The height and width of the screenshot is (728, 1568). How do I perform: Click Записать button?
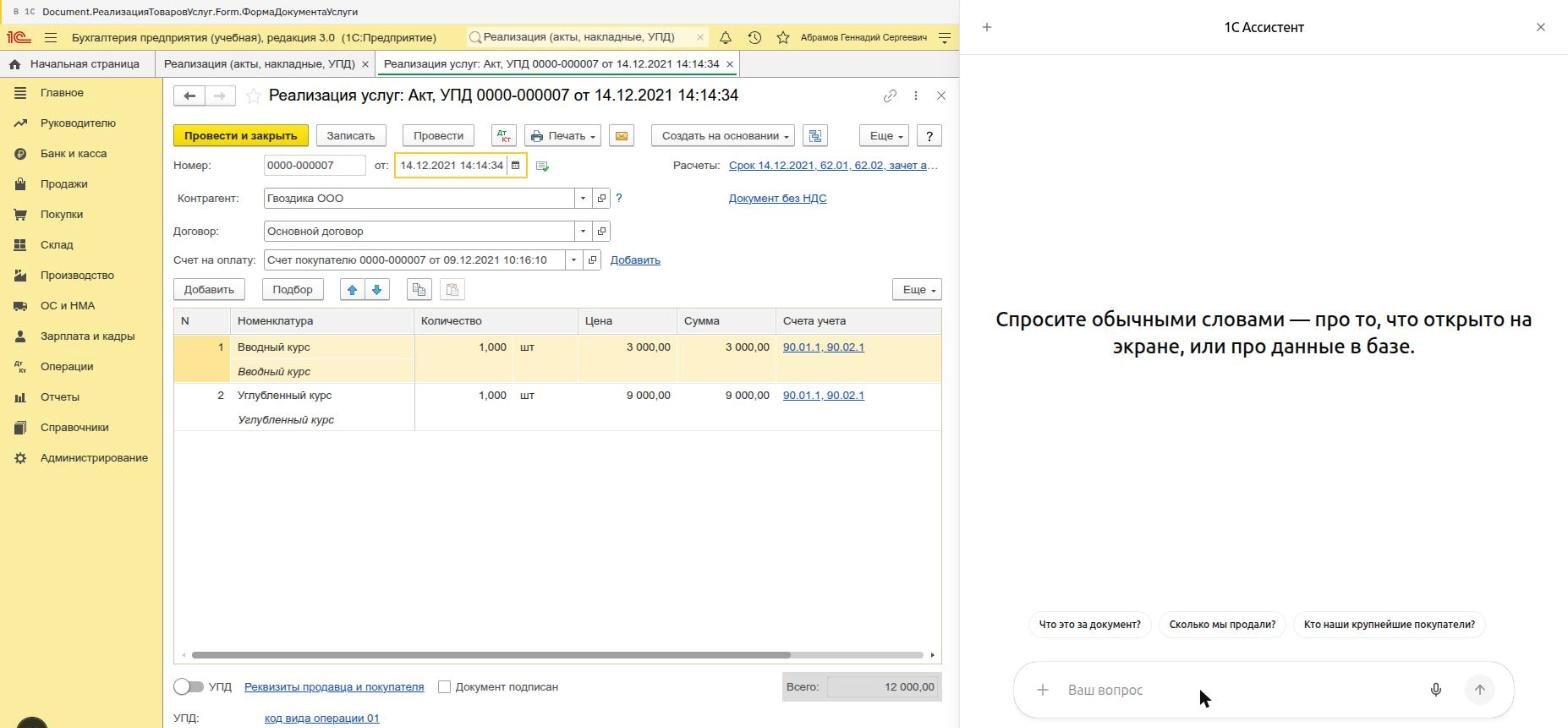pyautogui.click(x=351, y=136)
